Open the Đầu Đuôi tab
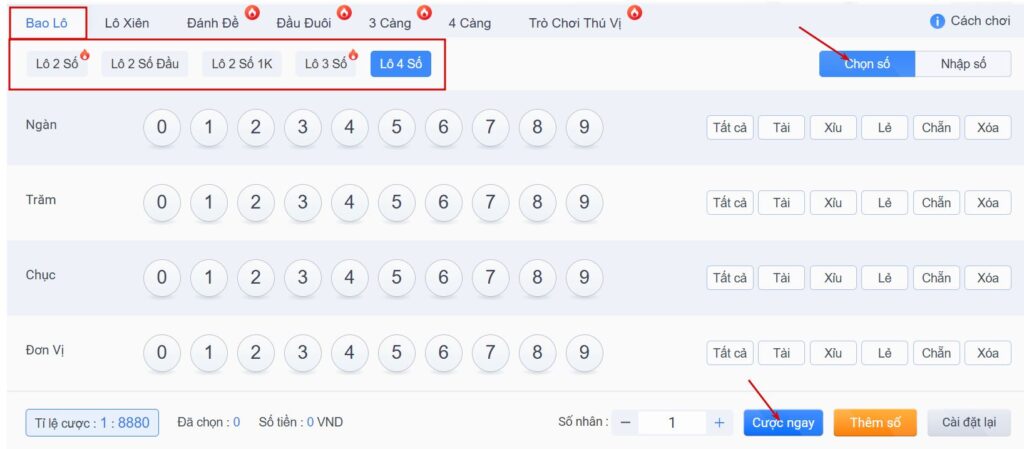The width and height of the screenshot is (1024, 449). [x=304, y=23]
